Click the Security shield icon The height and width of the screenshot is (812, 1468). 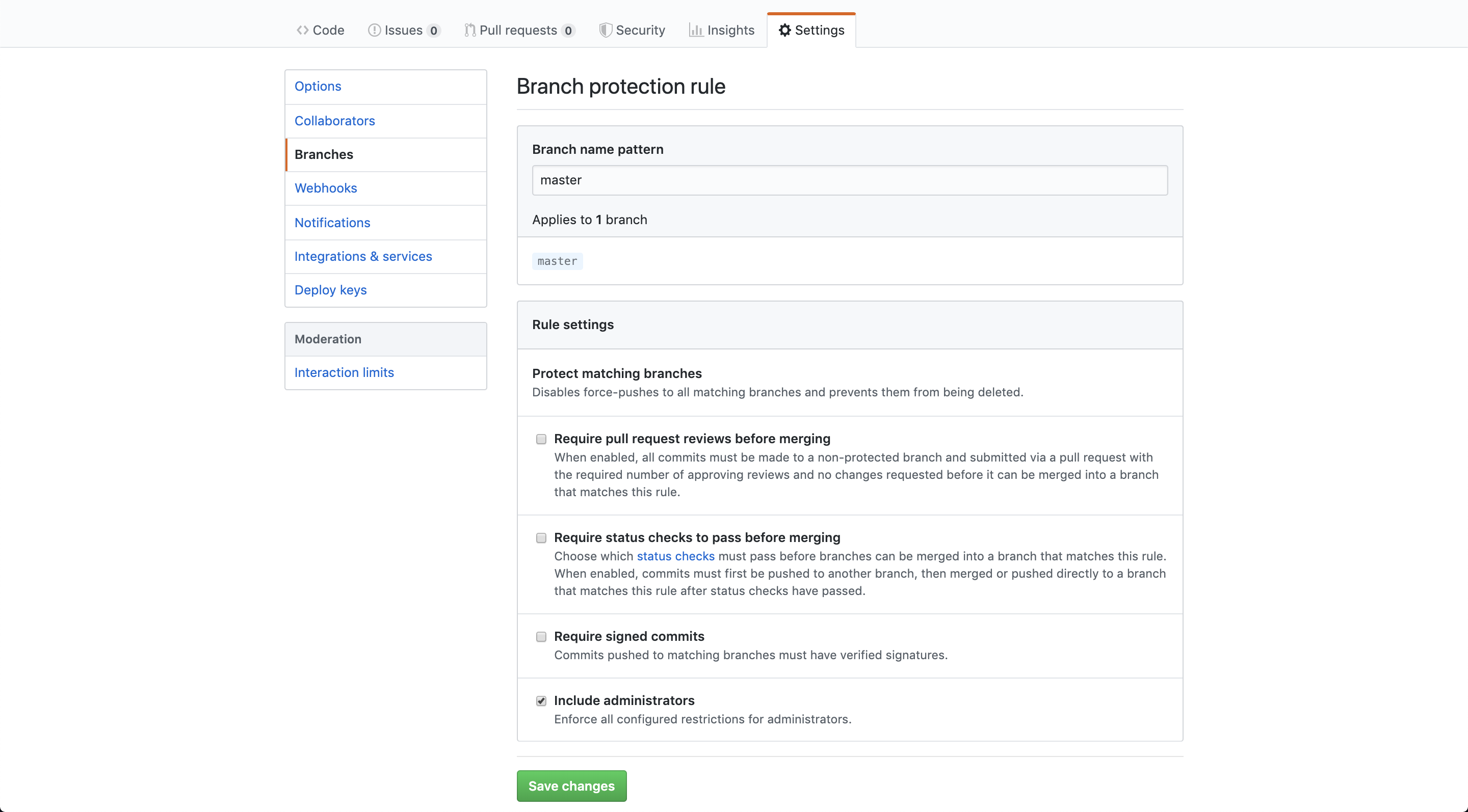[605, 30]
